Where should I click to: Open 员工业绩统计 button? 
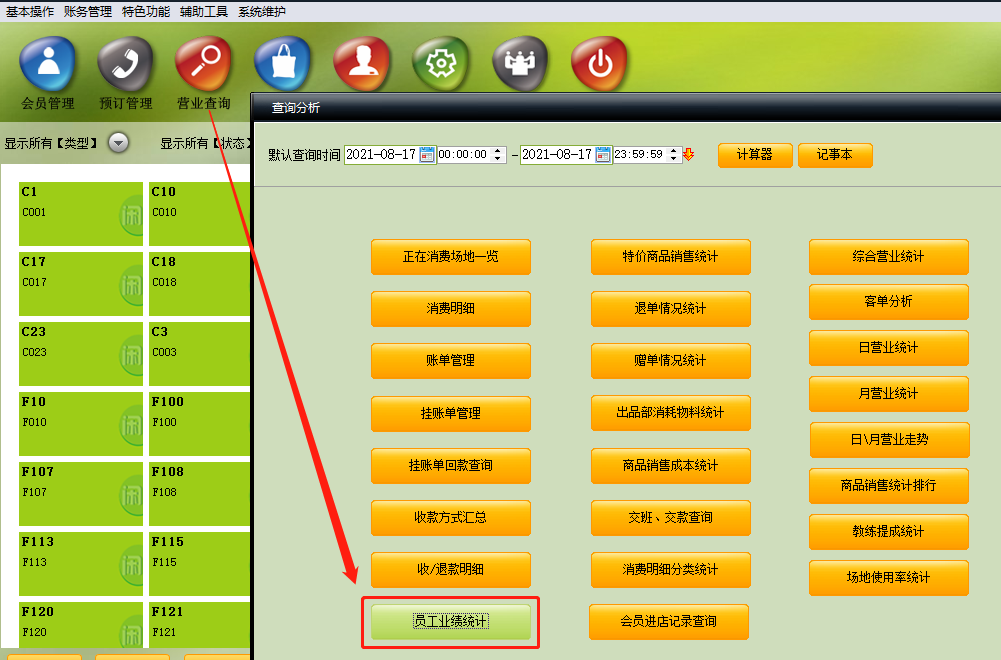pos(451,622)
